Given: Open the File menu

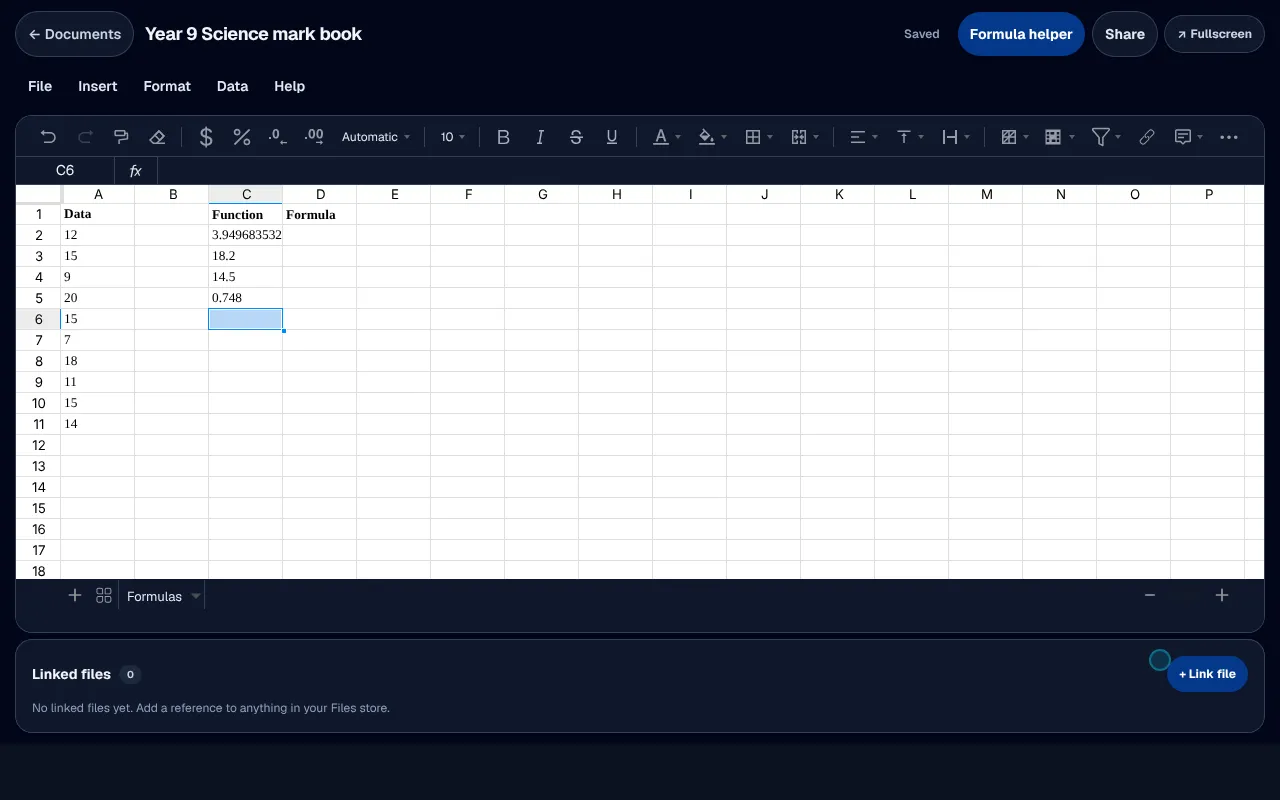Looking at the screenshot, I should pyautogui.click(x=40, y=86).
